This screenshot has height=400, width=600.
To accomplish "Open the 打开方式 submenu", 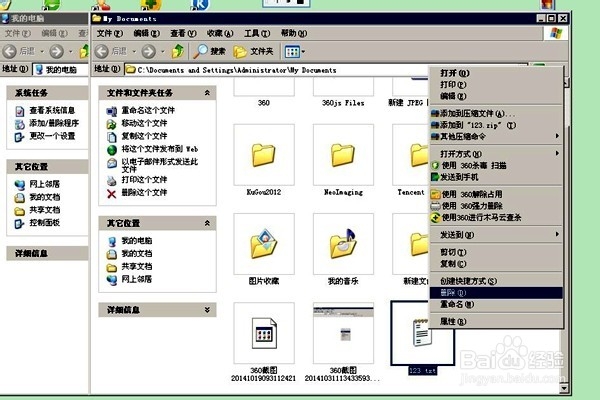I will [x=496, y=154].
